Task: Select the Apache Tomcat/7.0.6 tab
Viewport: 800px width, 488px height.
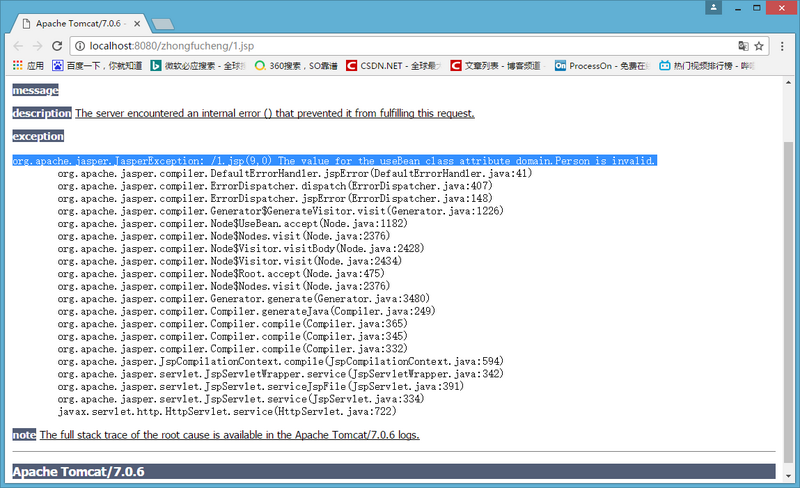Action: (x=79, y=23)
